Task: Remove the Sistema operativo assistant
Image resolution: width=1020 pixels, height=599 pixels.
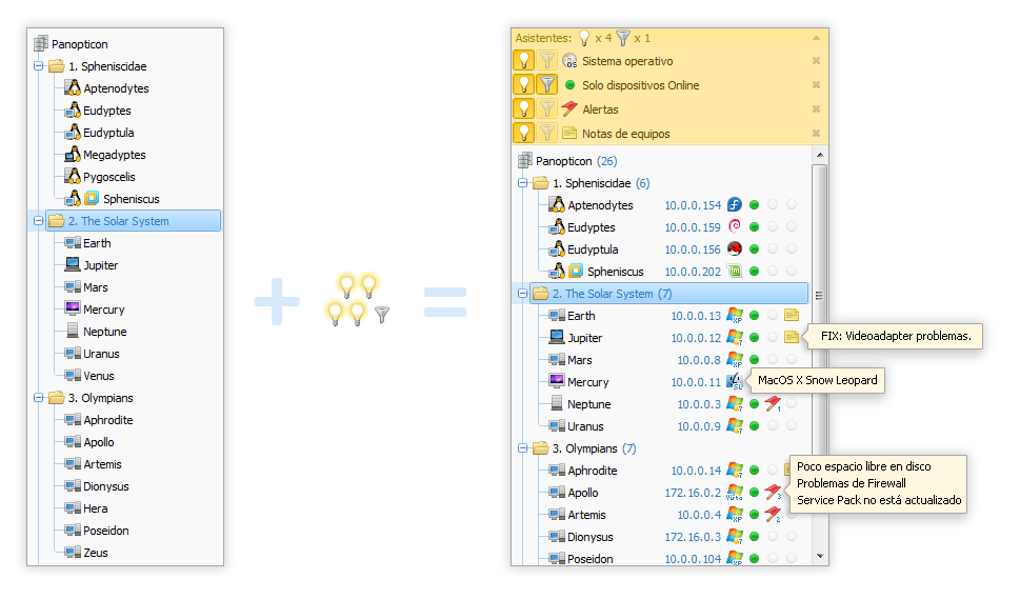Action: 816,60
